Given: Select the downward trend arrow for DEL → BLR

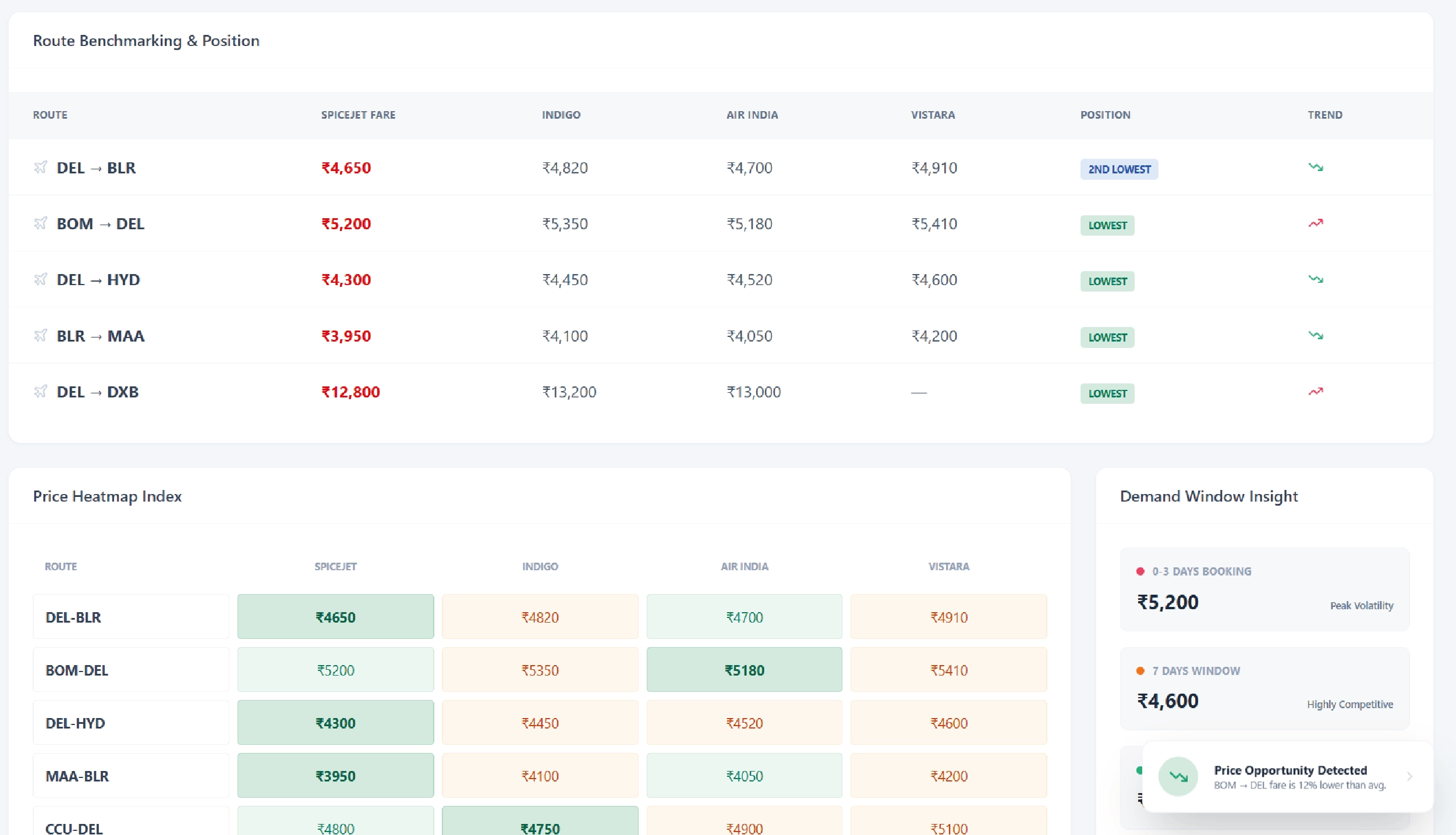Looking at the screenshot, I should click(1316, 167).
